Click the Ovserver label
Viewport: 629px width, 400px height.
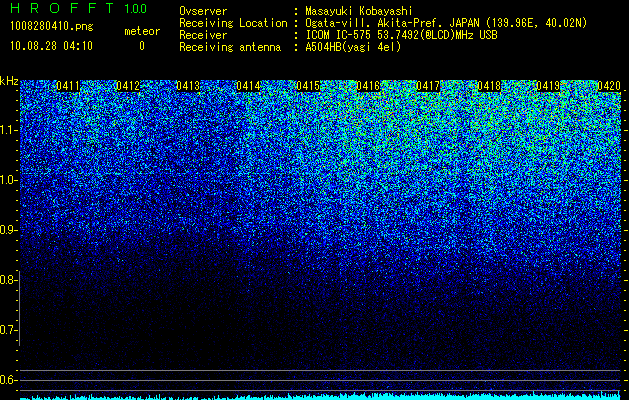203,11
